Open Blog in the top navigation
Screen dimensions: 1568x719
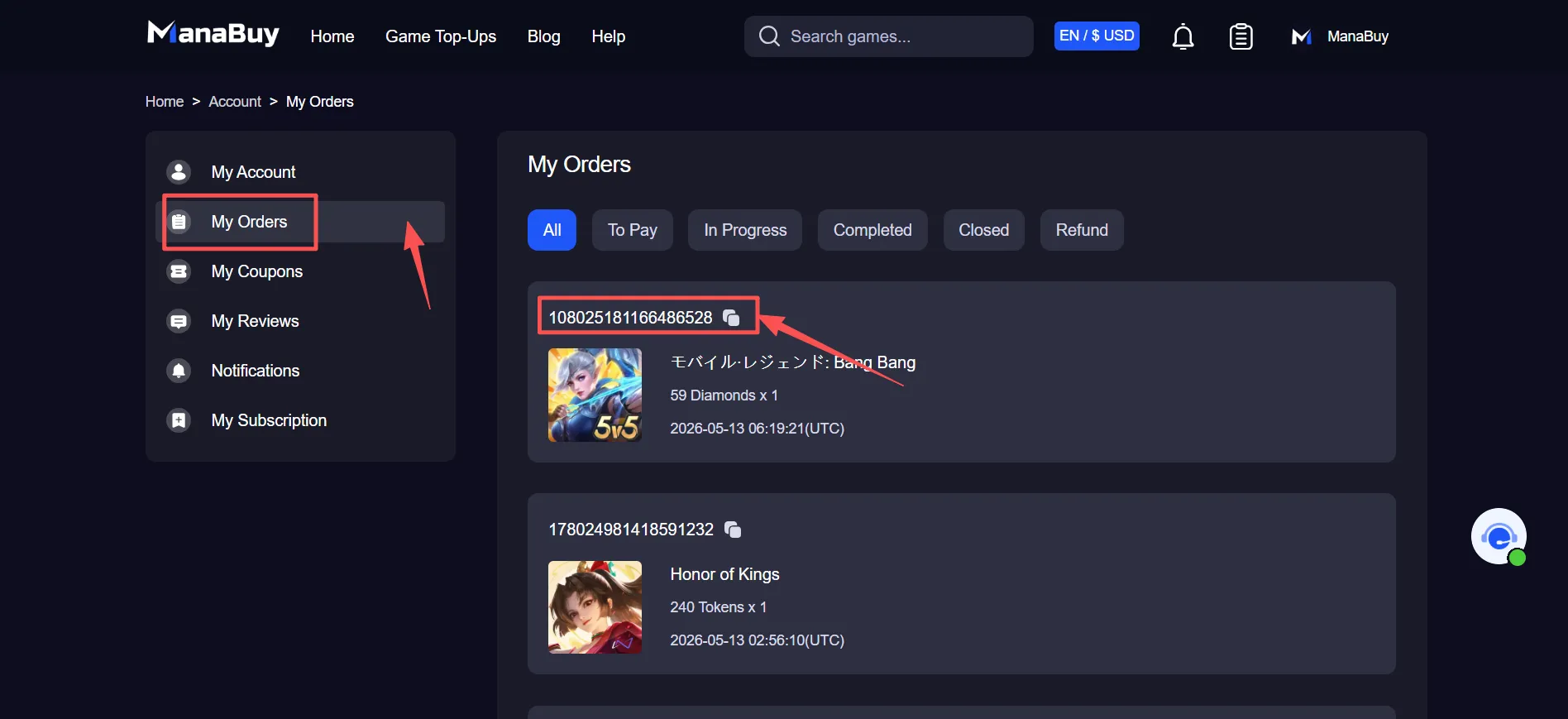pos(544,36)
